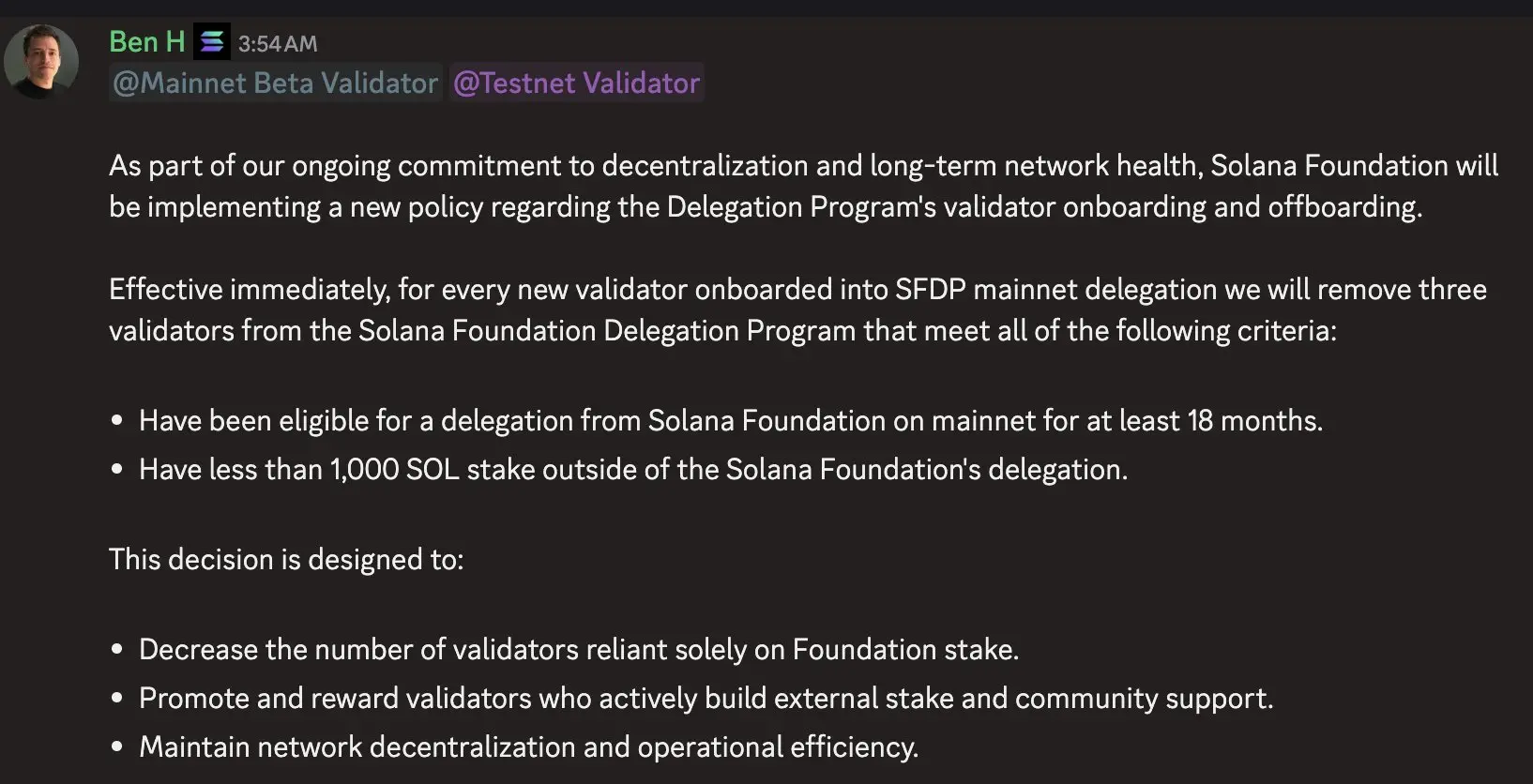This screenshot has height=784, width=1533.
Task: Click the 3:54 AM message timestamp
Action: 278,42
